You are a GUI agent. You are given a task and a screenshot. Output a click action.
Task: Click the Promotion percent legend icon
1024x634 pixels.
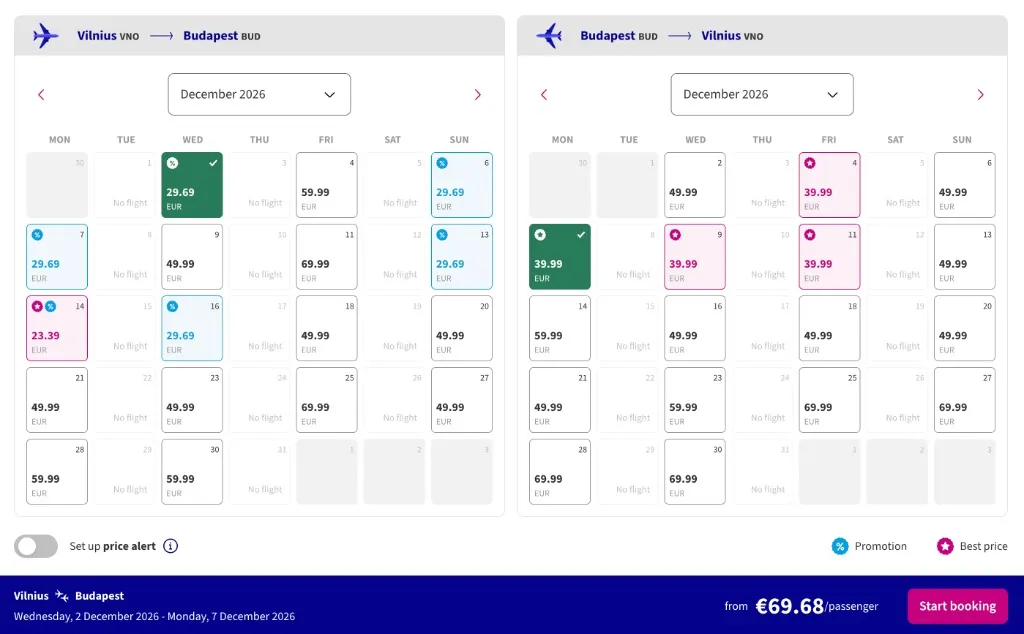pos(840,546)
